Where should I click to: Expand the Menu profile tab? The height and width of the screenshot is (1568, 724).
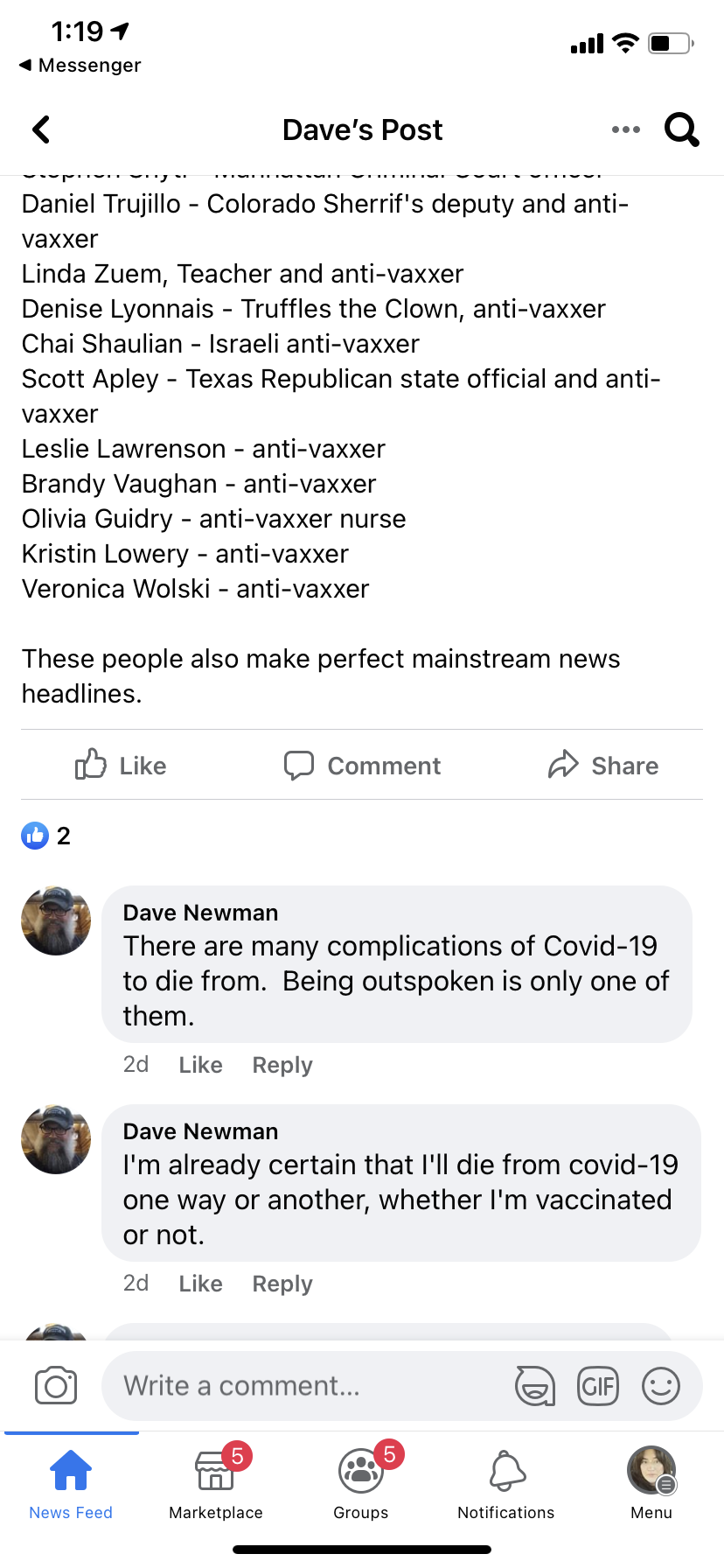tap(651, 1482)
